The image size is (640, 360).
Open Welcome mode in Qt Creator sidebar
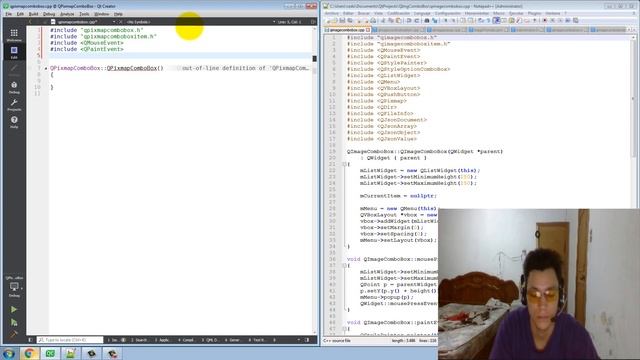tap(14, 35)
